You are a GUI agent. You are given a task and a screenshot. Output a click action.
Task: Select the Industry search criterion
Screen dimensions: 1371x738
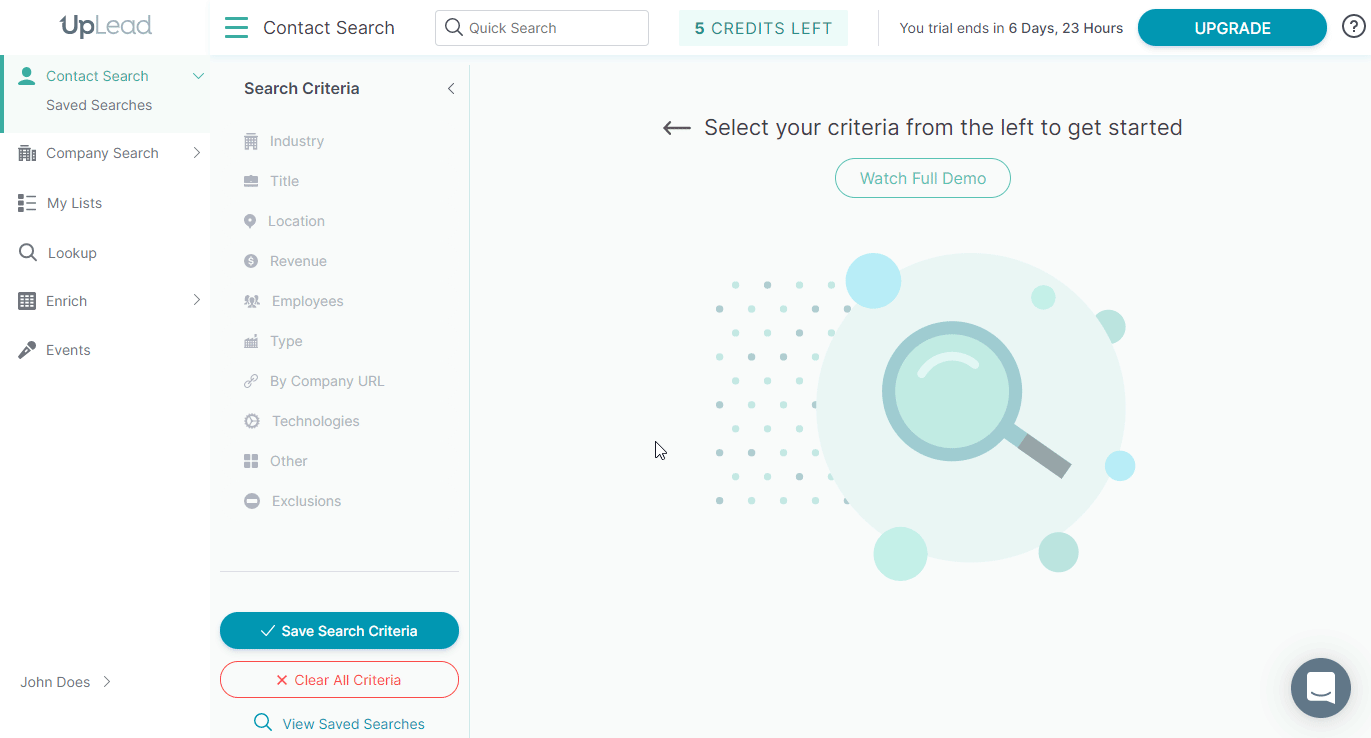click(296, 141)
